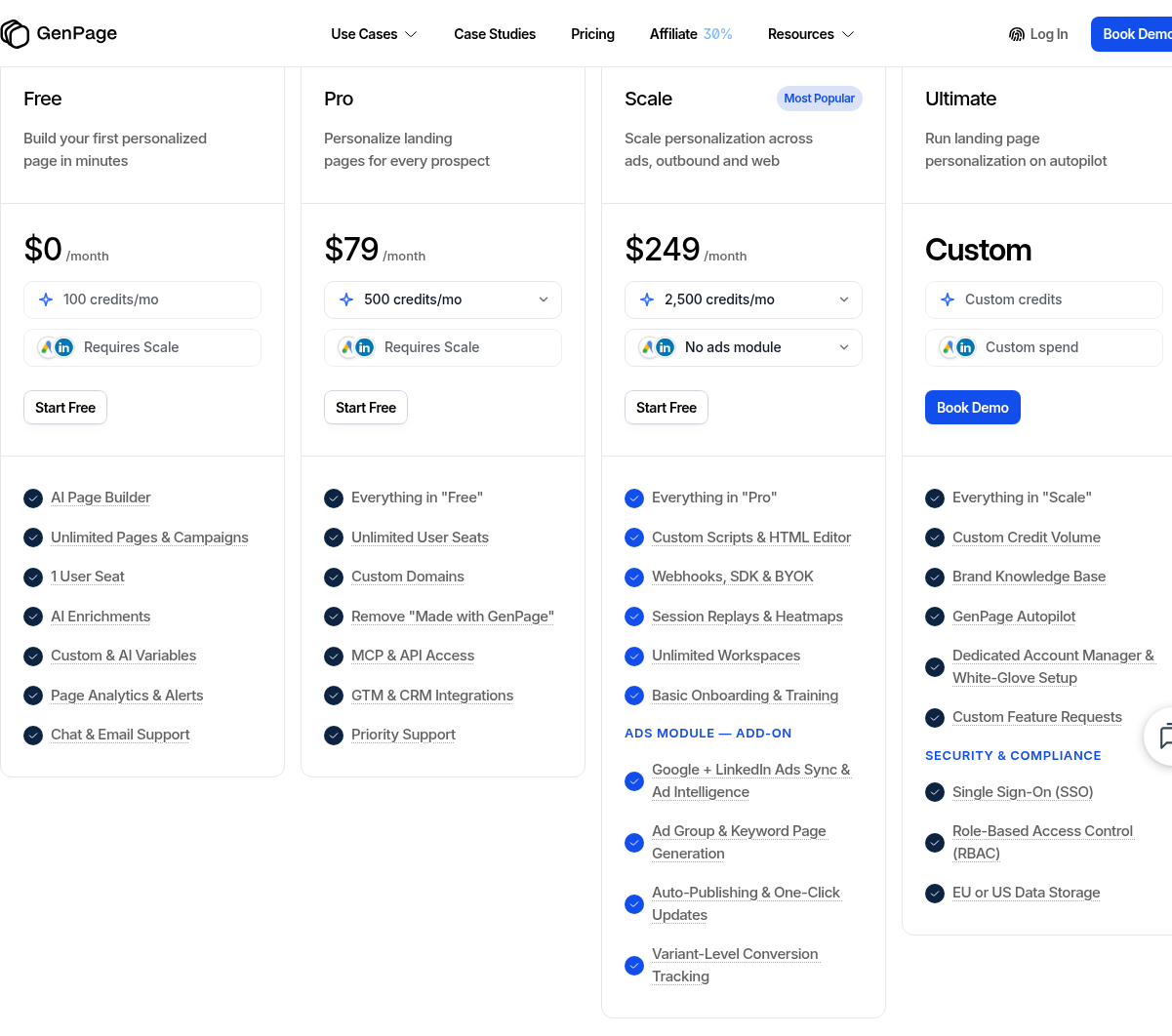Click Basic Onboarding & Training feature
The image size is (1172, 1036).
746,696
